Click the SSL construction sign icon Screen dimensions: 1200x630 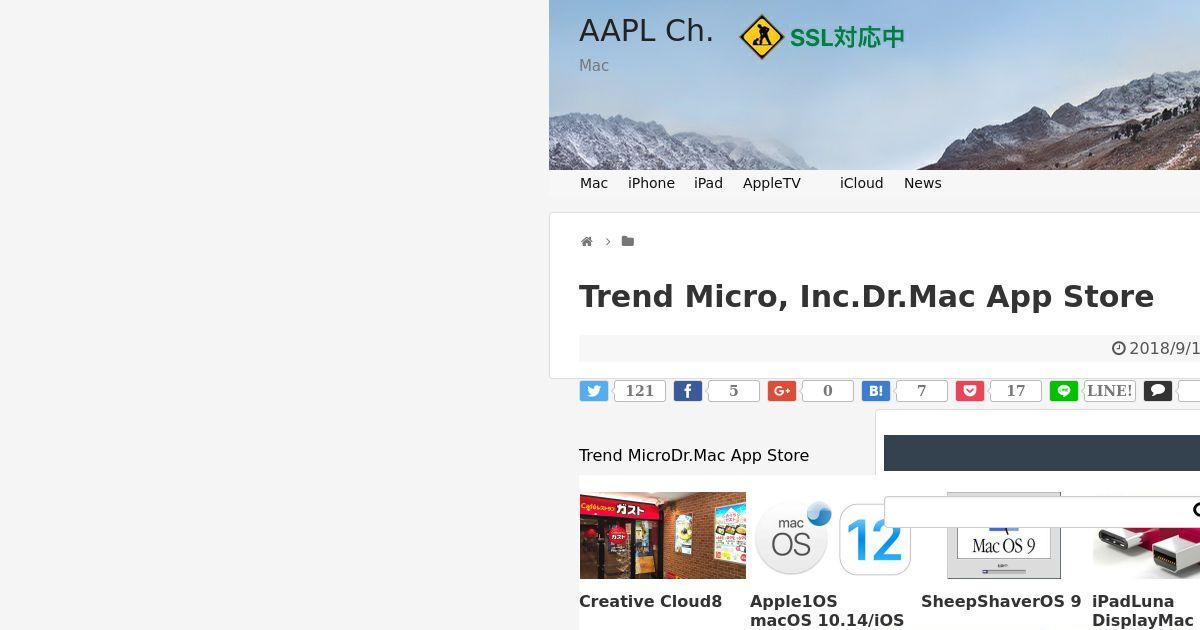(x=761, y=37)
